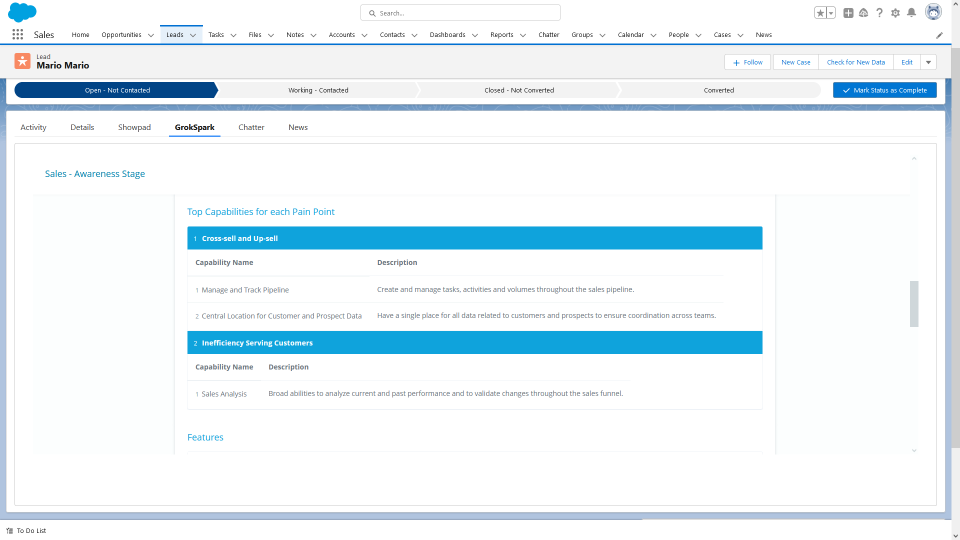960x540 pixels.
Task: Click the Cross-sell and Up-sell header
Action: point(474,238)
